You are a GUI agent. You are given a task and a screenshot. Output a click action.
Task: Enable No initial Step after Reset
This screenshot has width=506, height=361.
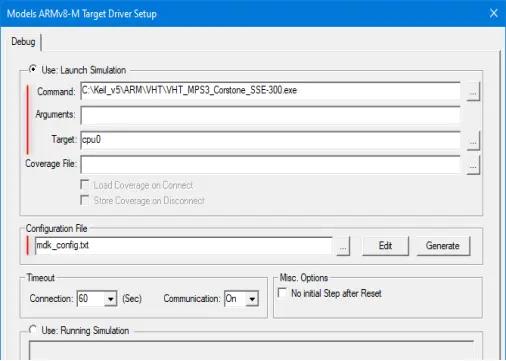282,293
